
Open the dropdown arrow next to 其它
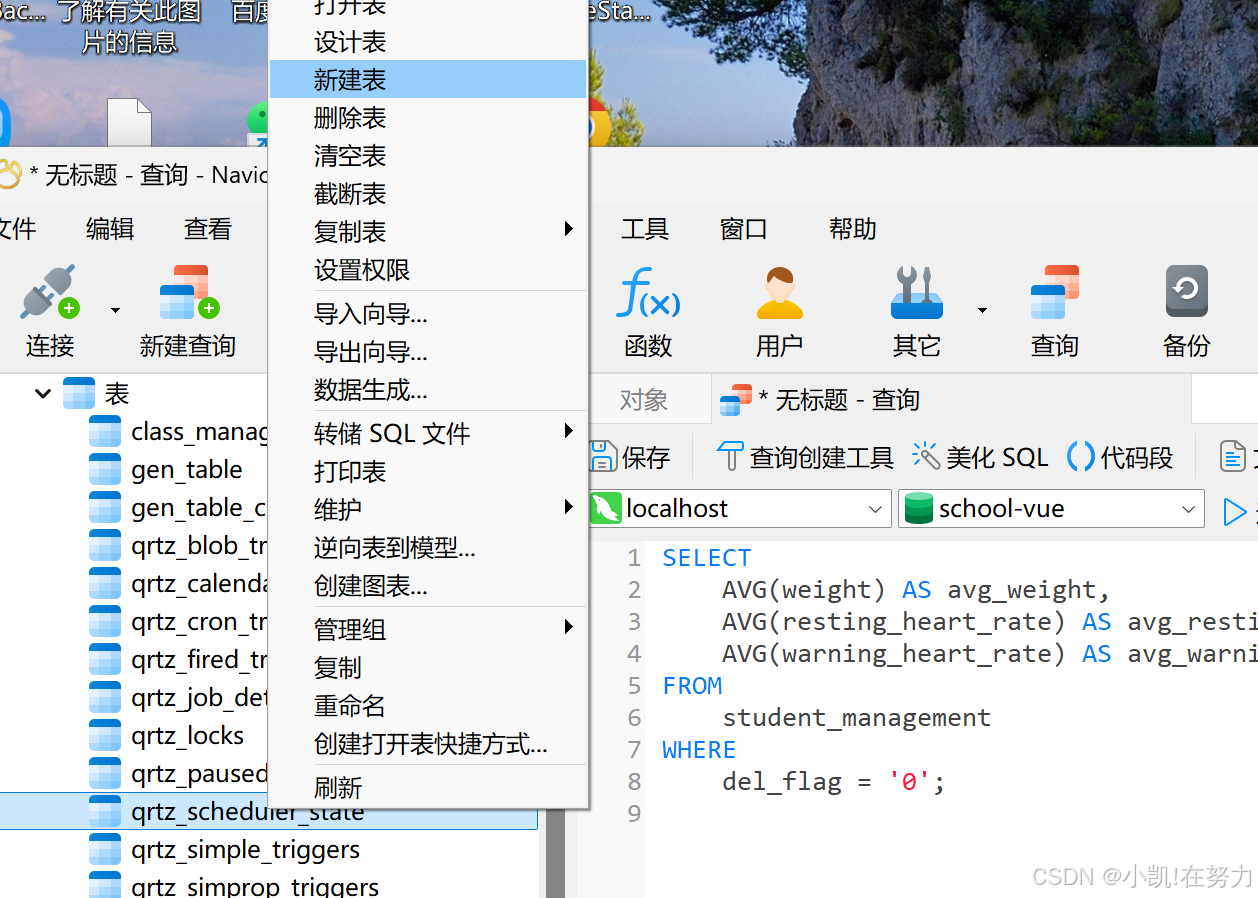tap(982, 310)
